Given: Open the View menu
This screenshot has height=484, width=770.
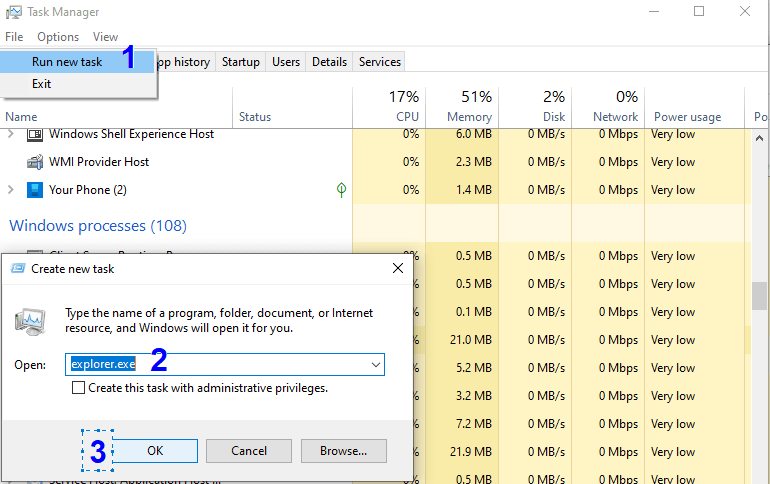Looking at the screenshot, I should pos(106,37).
